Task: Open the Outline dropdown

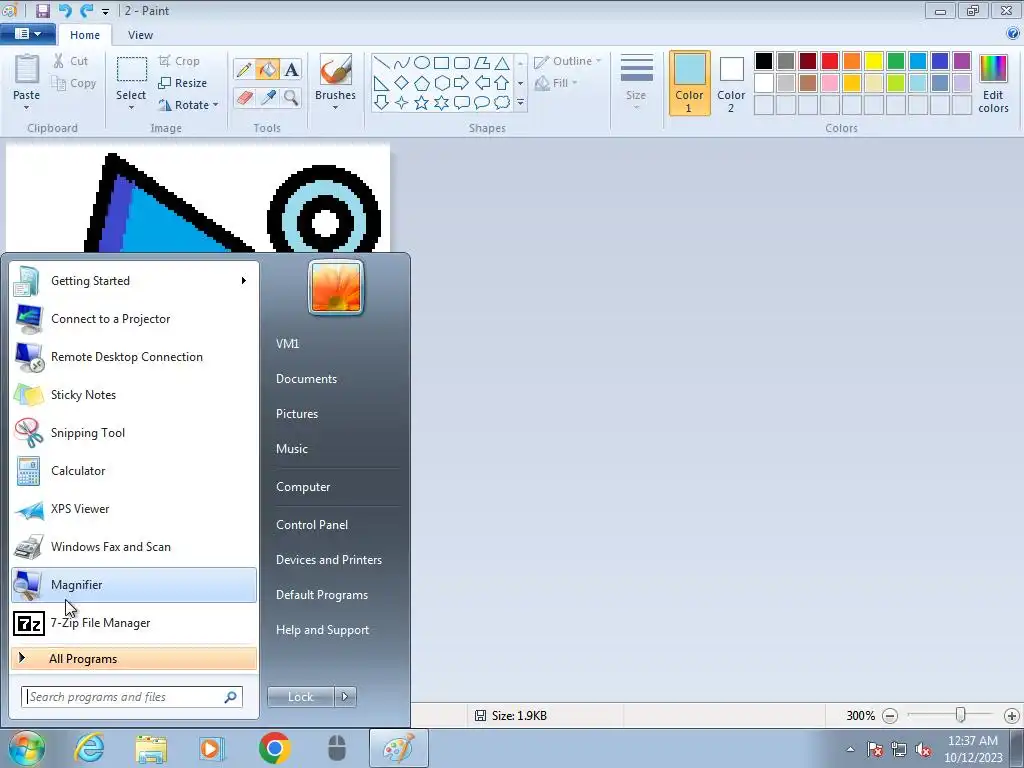Action: tap(568, 61)
